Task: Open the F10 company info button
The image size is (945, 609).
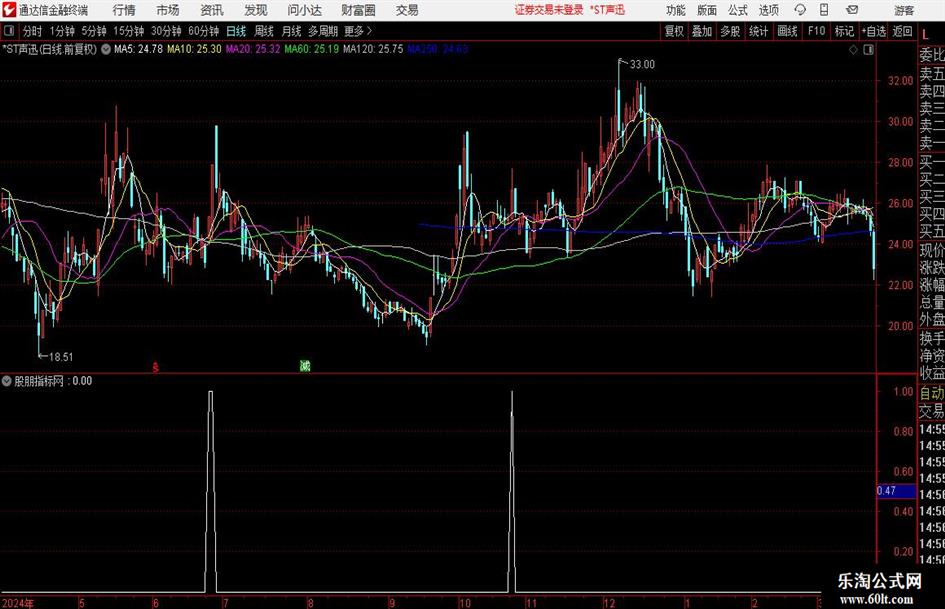Action: (817, 31)
